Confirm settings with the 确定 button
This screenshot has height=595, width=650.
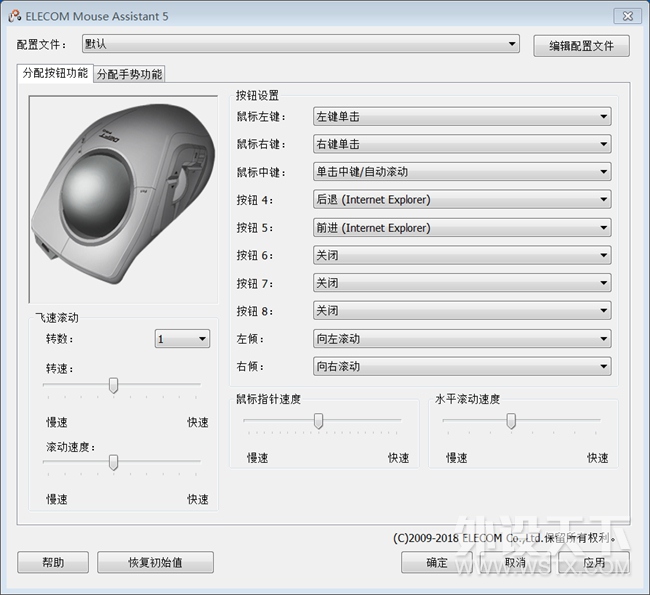click(x=437, y=562)
